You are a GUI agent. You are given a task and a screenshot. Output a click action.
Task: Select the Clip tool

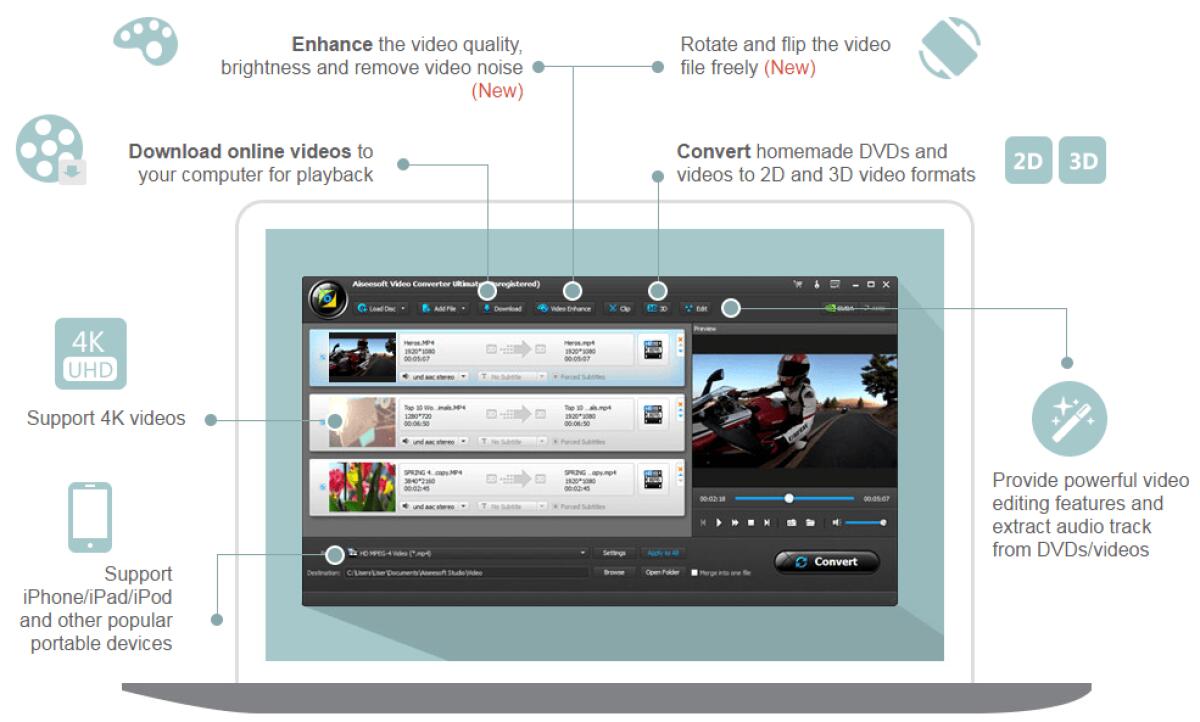click(620, 307)
